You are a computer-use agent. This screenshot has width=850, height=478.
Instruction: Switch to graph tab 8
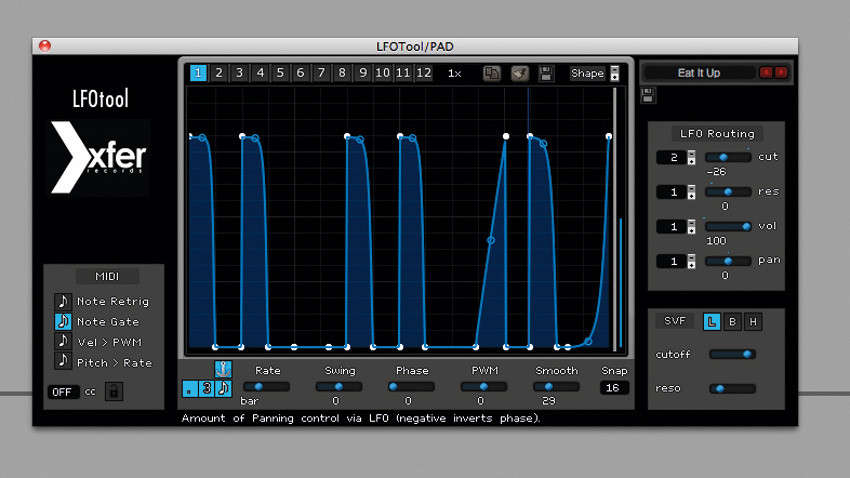342,73
